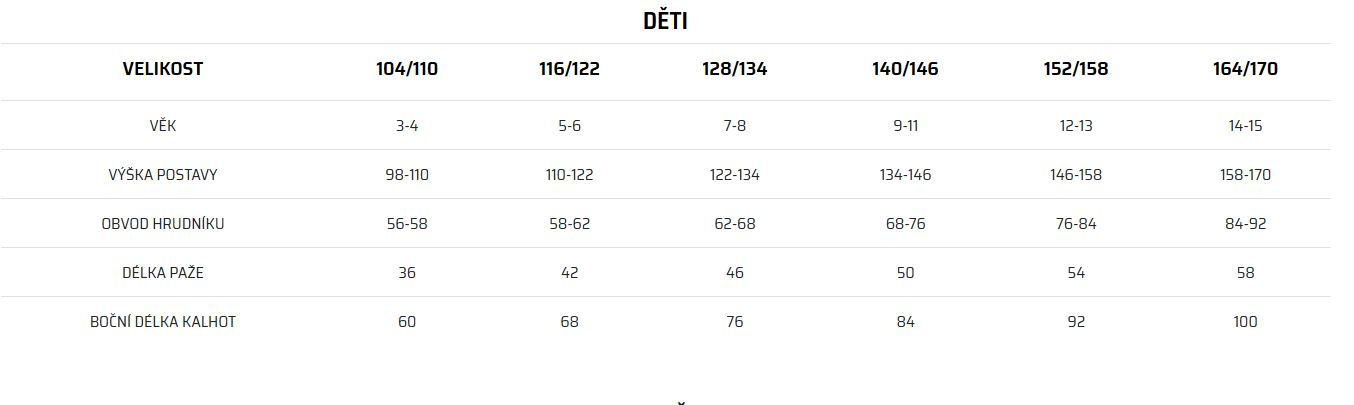Screen dimensions: 1354x405
Task: Select the VELIKOST column header
Action: (163, 69)
